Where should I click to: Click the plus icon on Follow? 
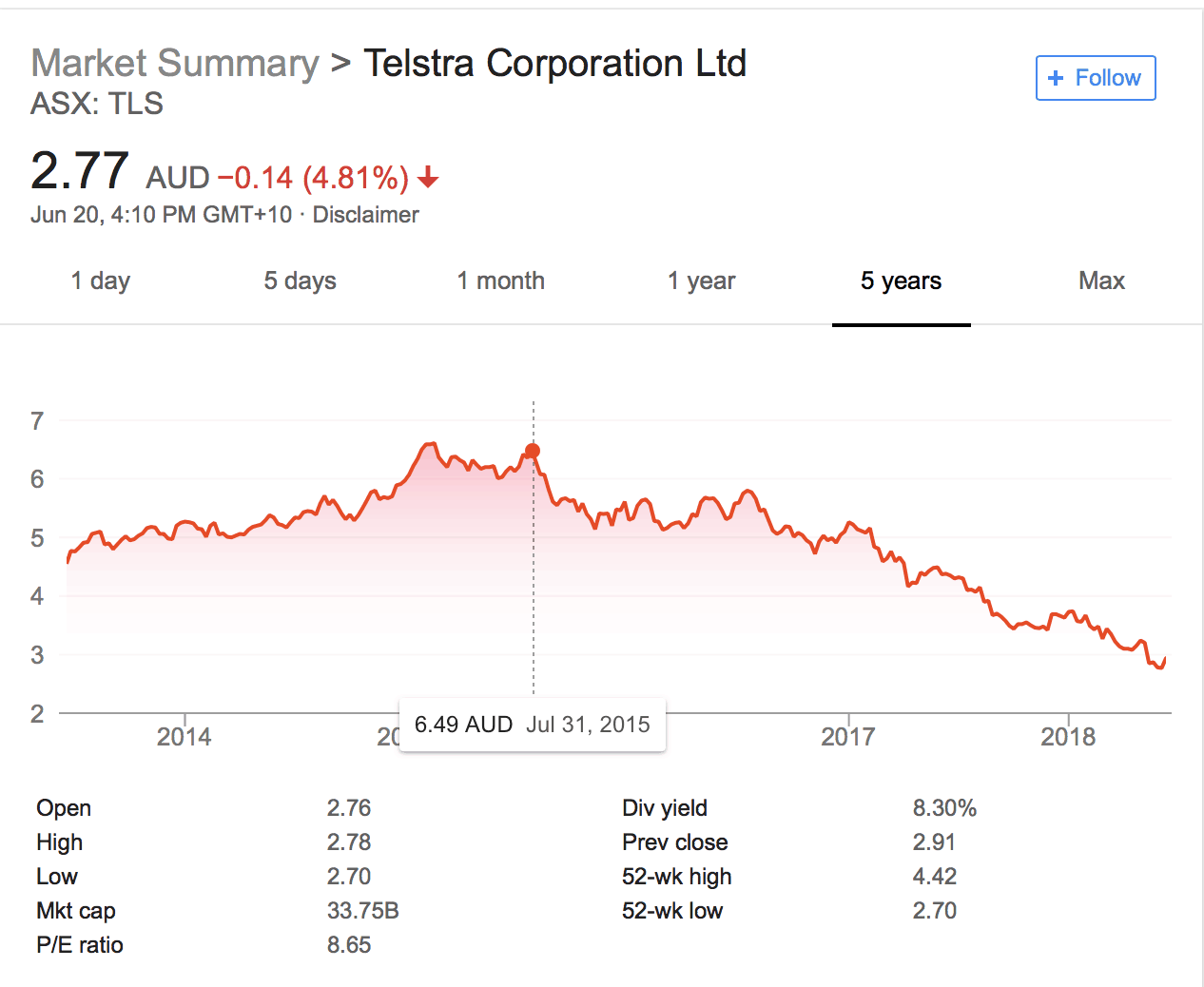point(1055,78)
